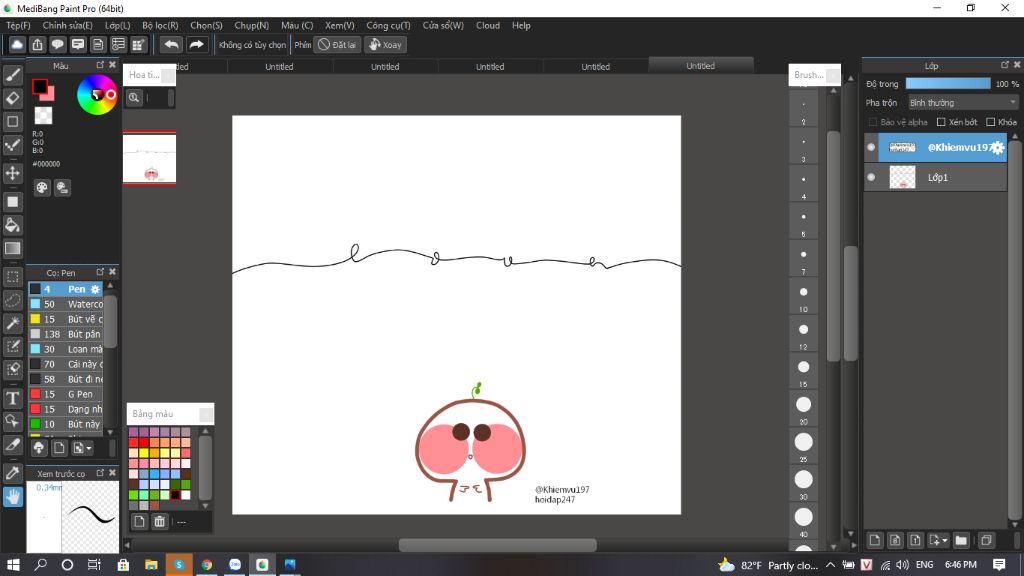Select the Move tool
This screenshot has height=576, width=1024.
pyautogui.click(x=12, y=173)
